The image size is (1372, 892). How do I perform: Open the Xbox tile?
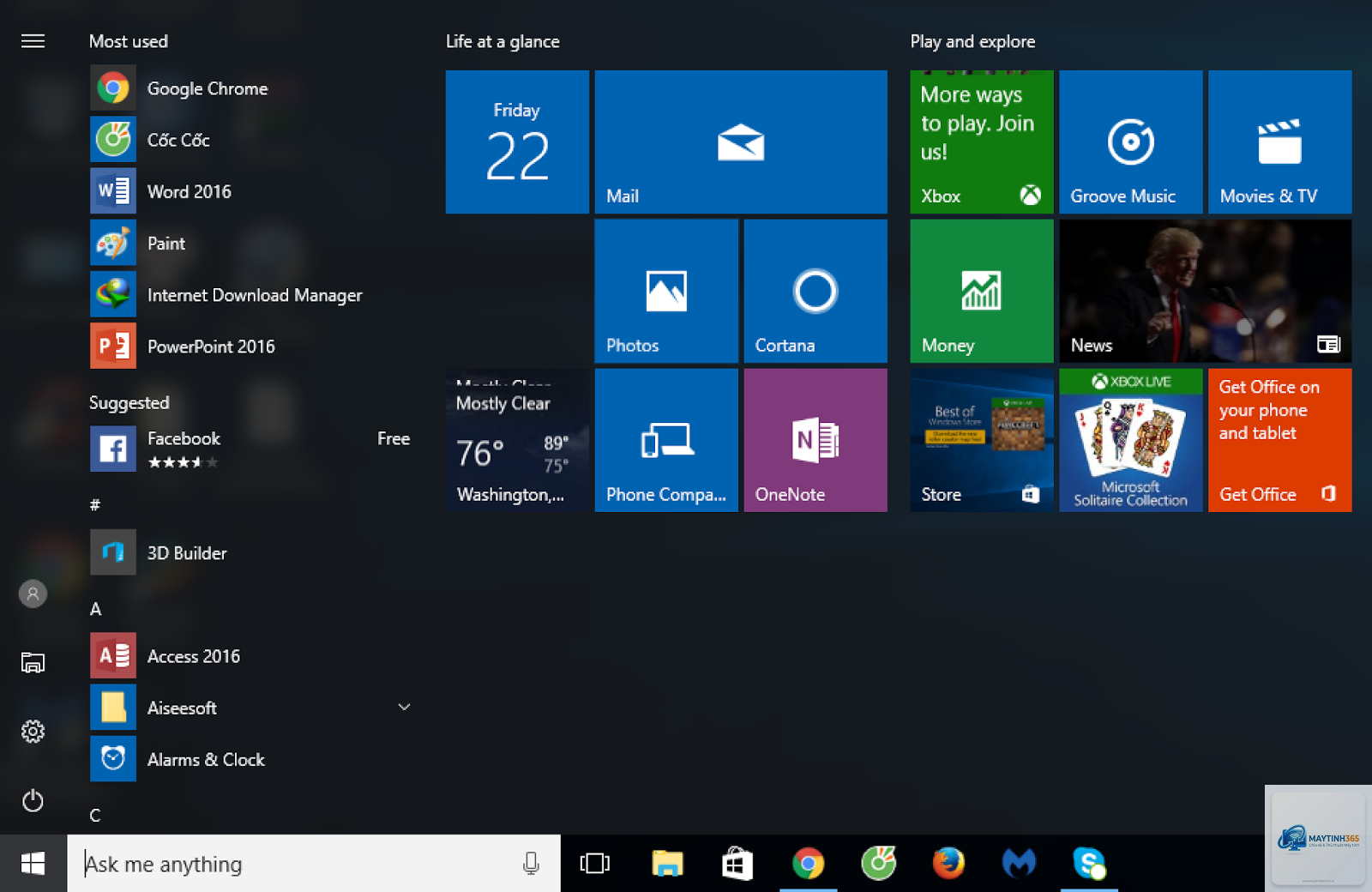pyautogui.click(x=982, y=142)
